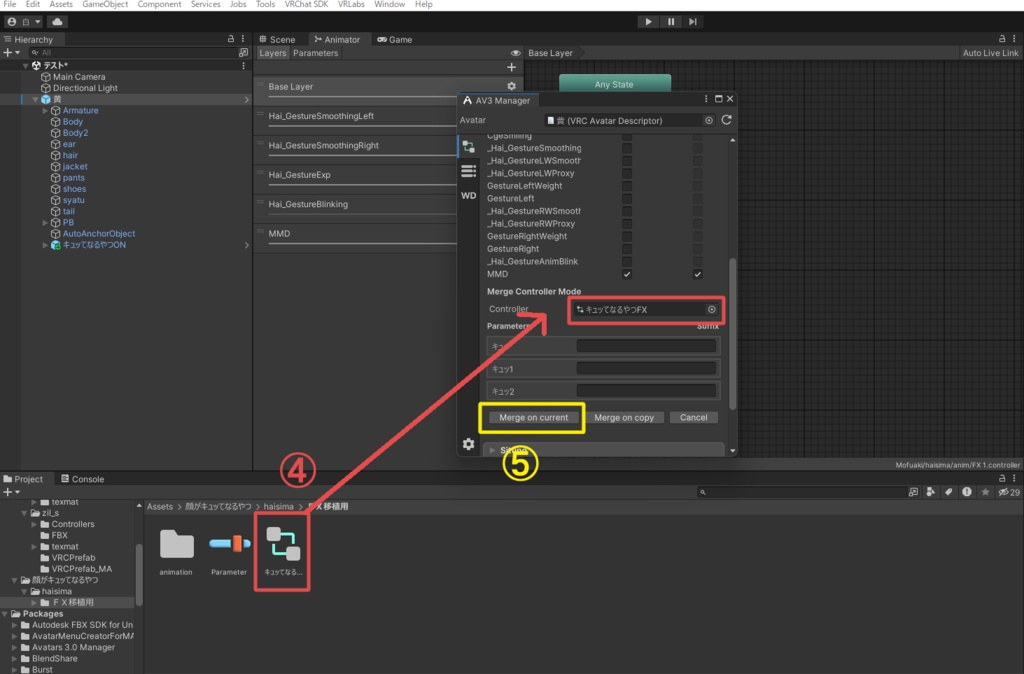The image size is (1024, 674).
Task: Collapse the zil_s folder
Action: pos(24,513)
